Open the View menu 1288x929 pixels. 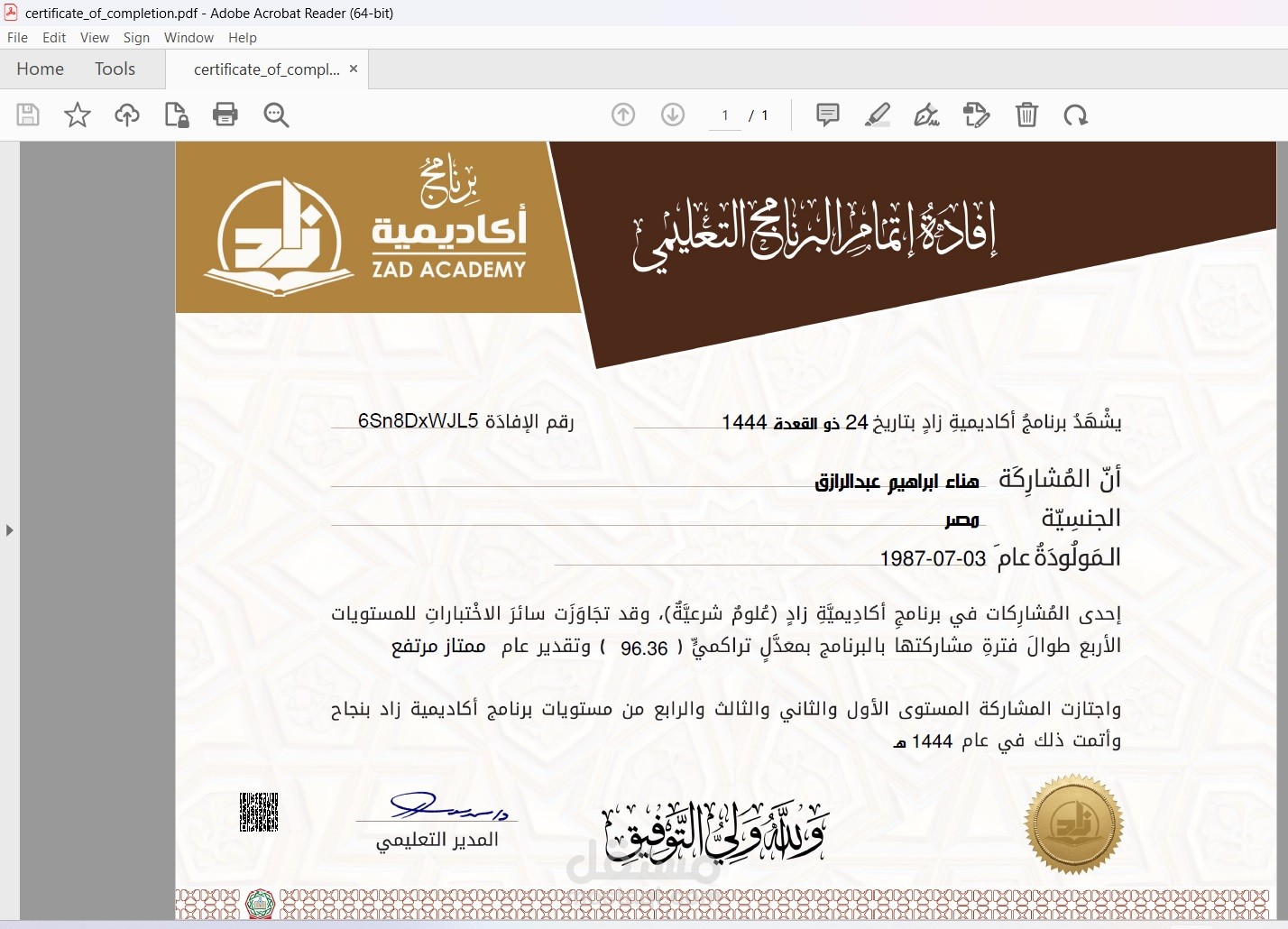pyautogui.click(x=95, y=37)
